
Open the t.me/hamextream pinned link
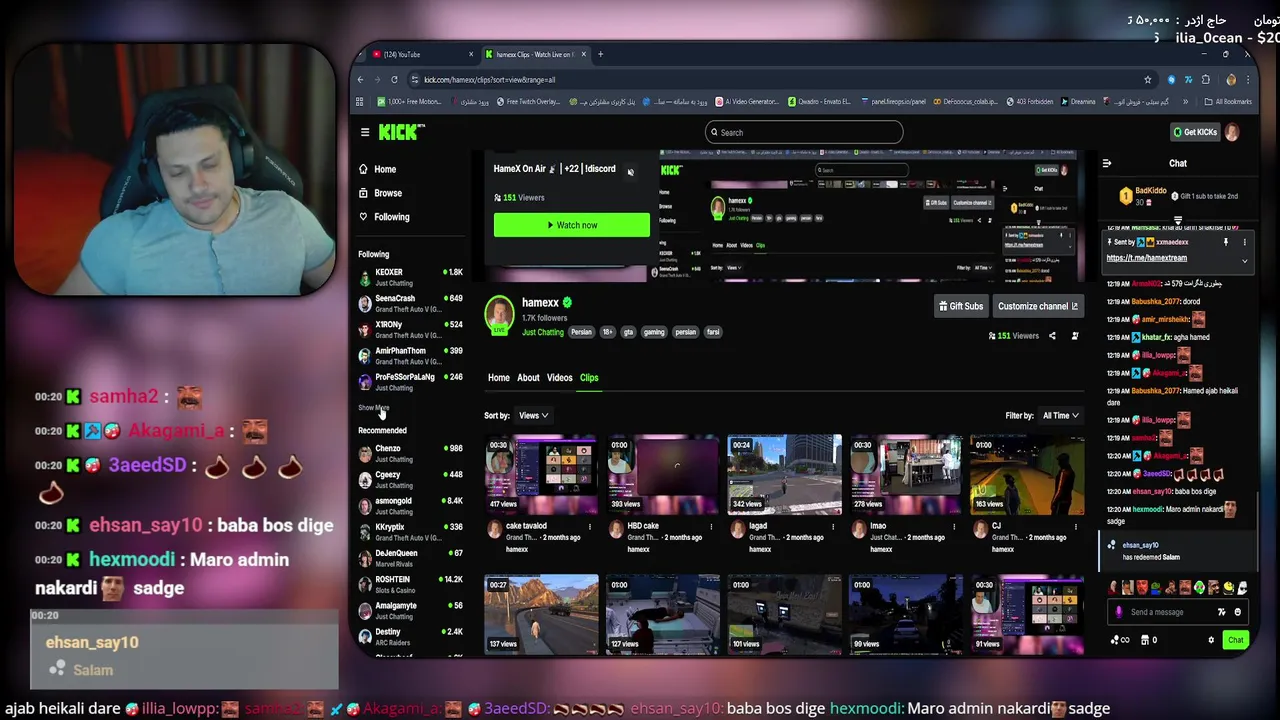1147,258
